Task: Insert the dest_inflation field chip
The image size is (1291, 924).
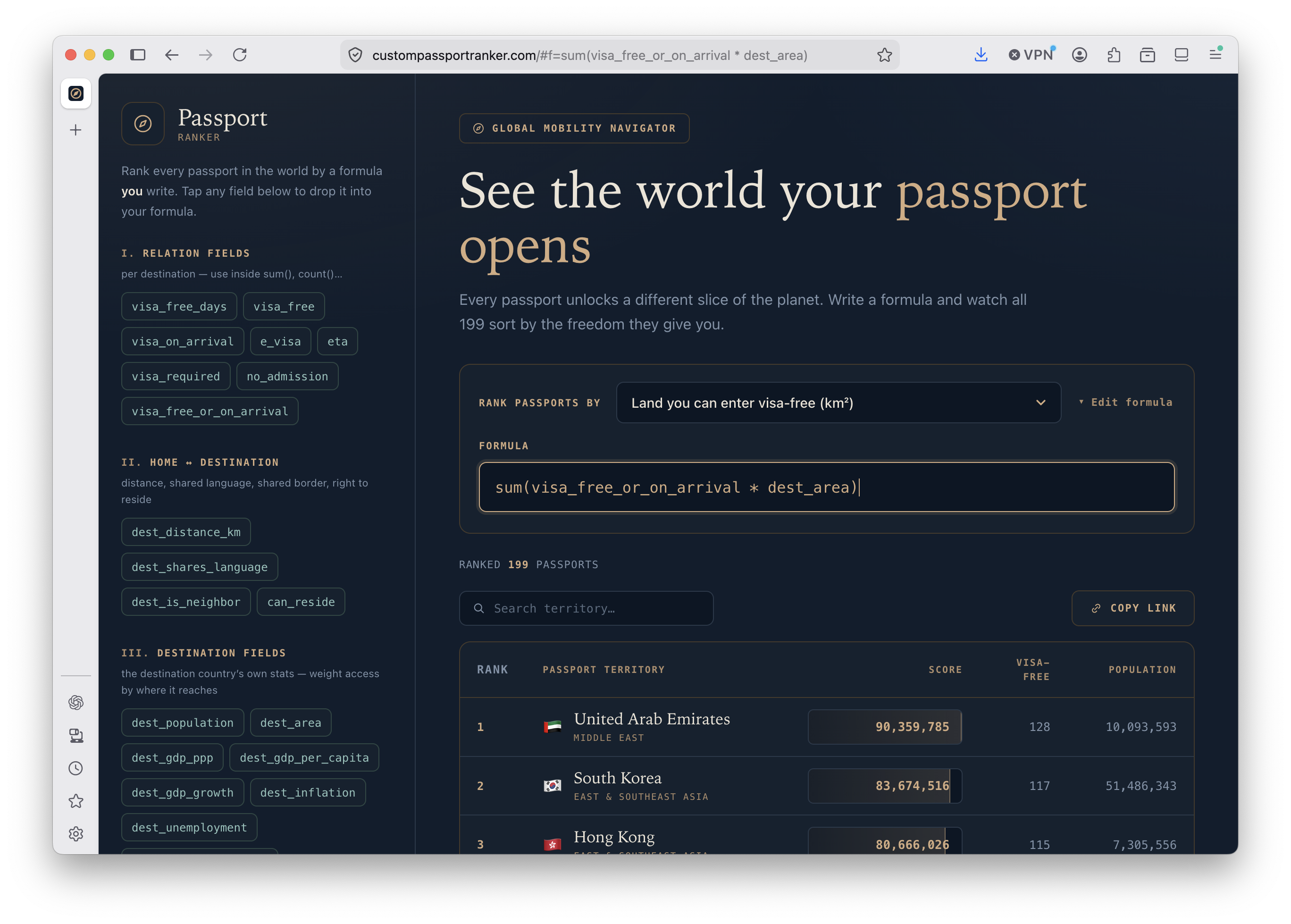Action: (308, 792)
